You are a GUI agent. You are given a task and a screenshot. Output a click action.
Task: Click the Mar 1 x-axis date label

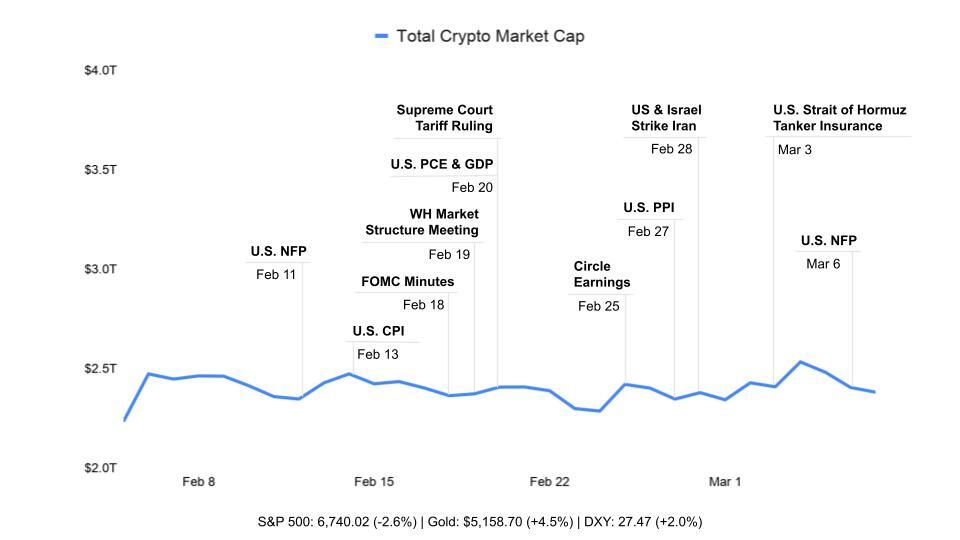coord(725,482)
